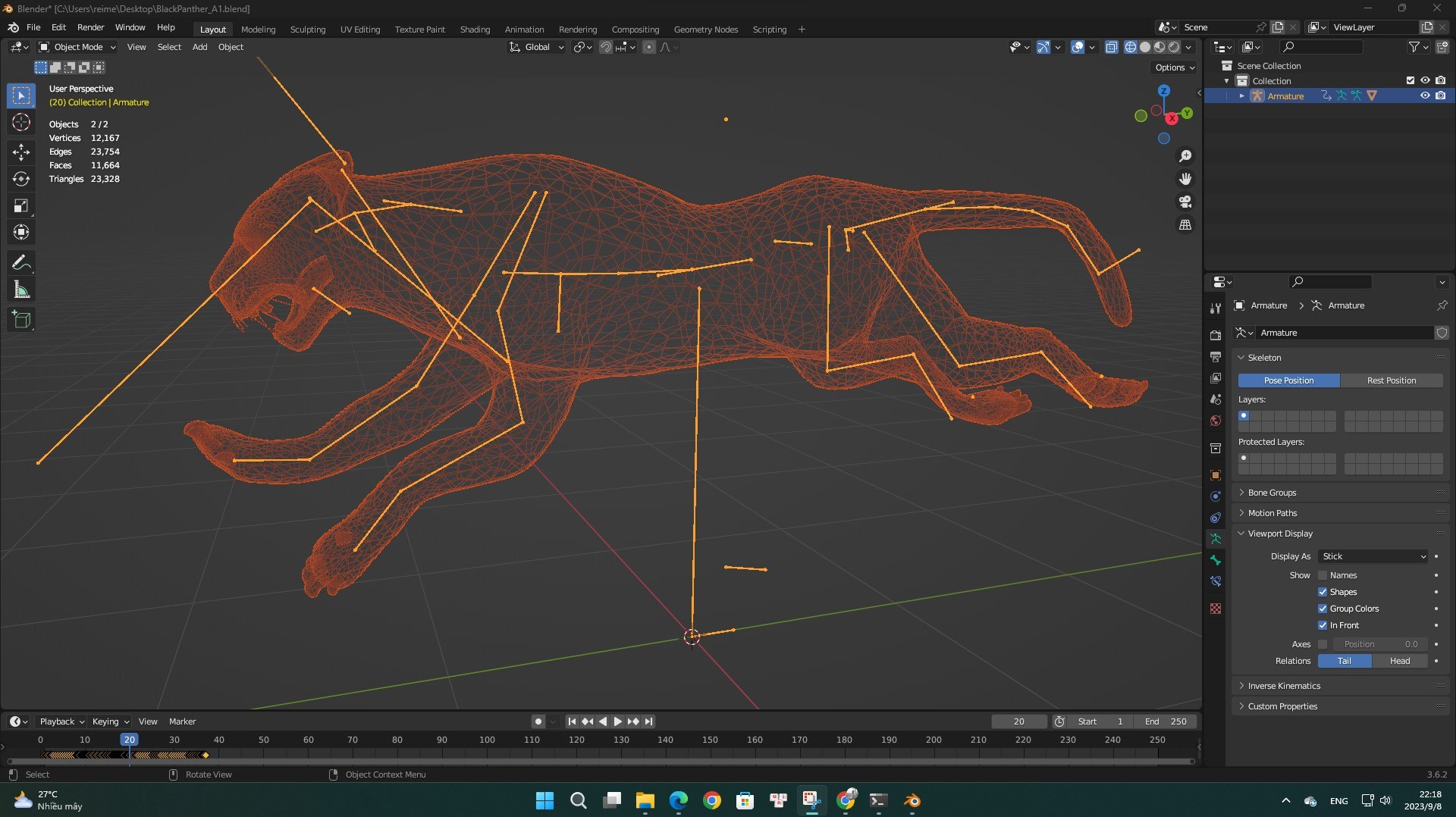Open the Object Constraints properties tab
The image size is (1456, 817).
(x=1216, y=518)
